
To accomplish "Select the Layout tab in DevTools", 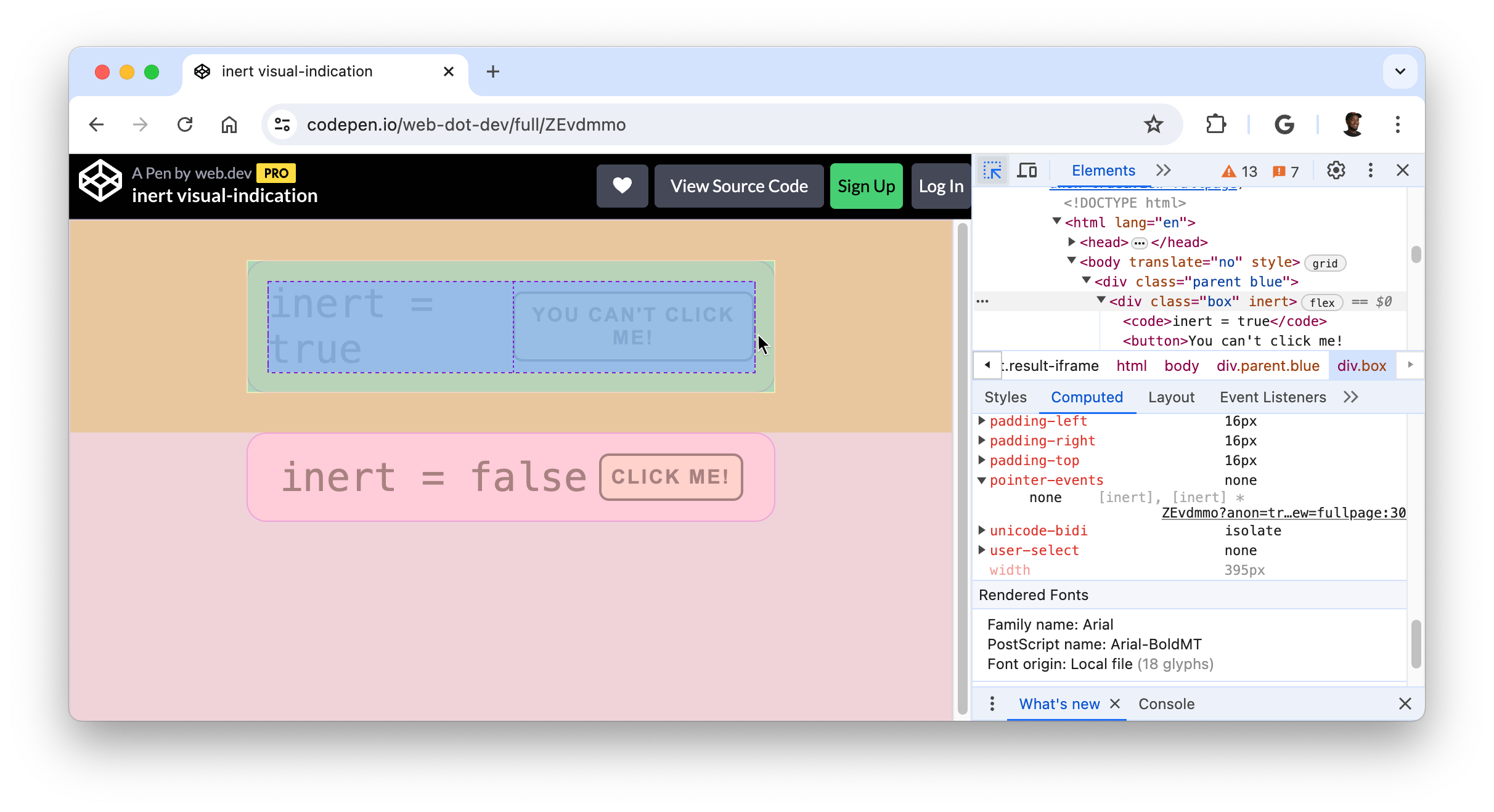I will click(1171, 397).
